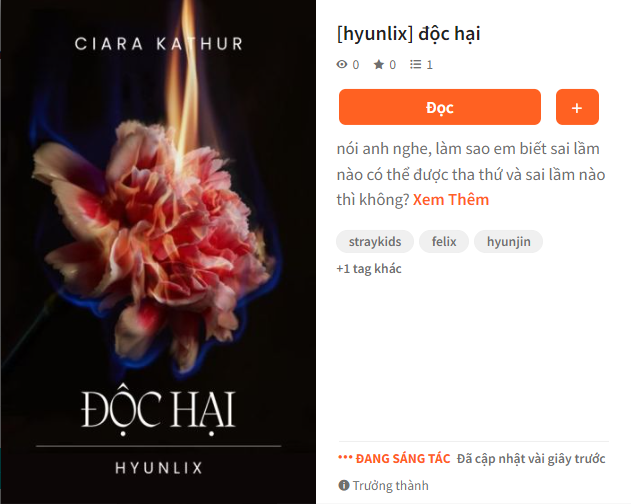
Task: Click the chapter count number 1
Action: click(429, 65)
